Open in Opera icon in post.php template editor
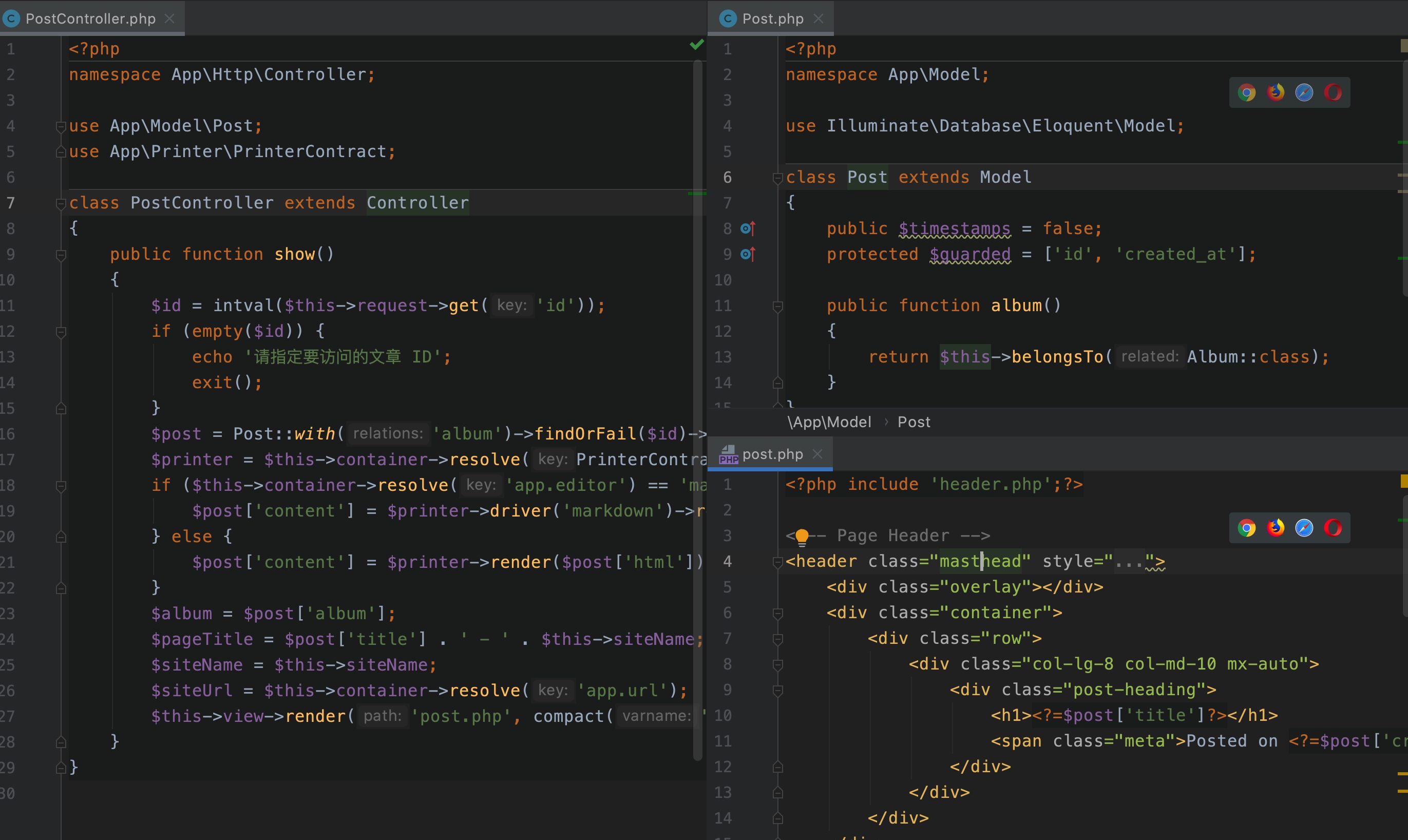The image size is (1408, 840). (1333, 528)
